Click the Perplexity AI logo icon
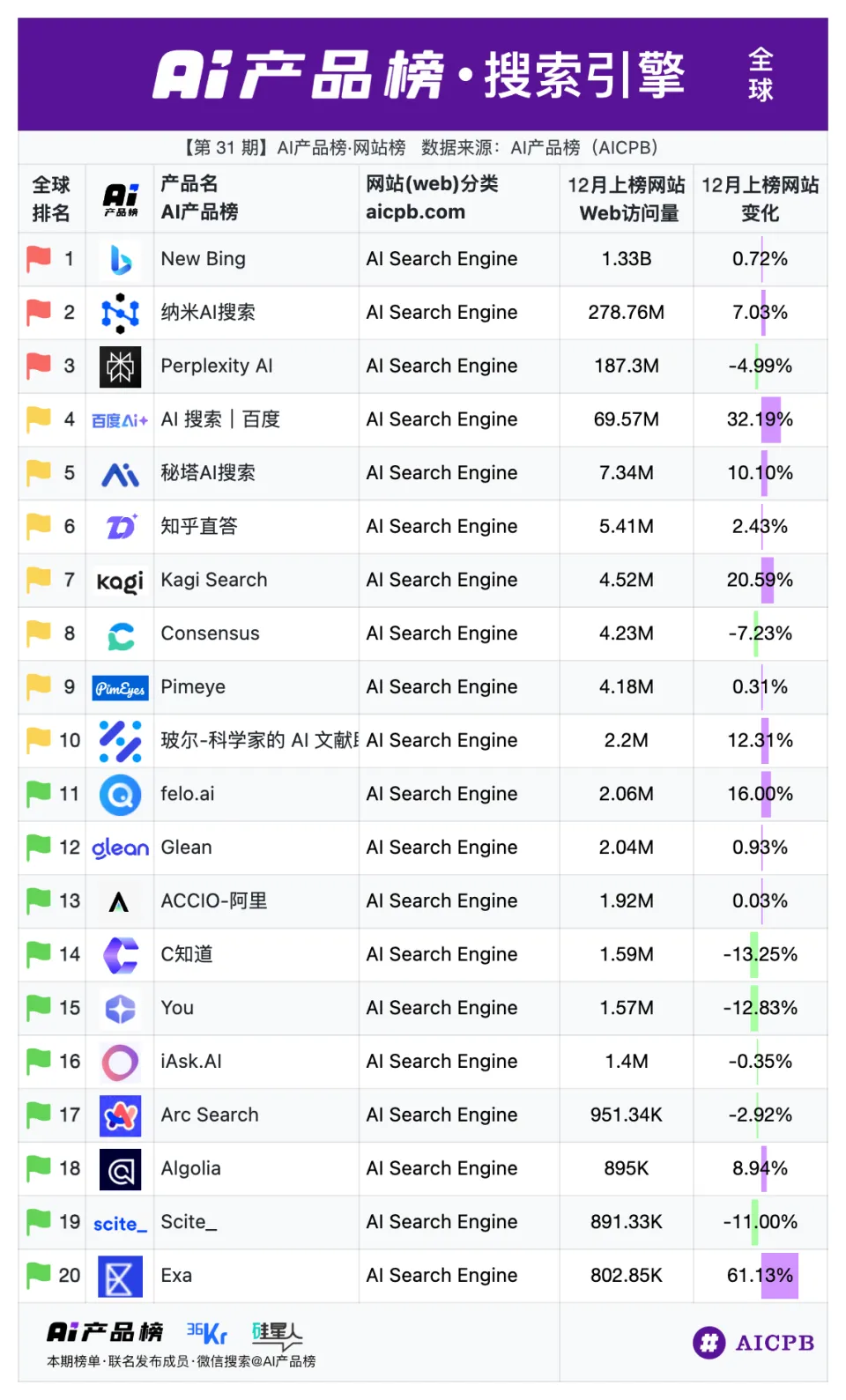The width and height of the screenshot is (846, 1400). (x=120, y=367)
